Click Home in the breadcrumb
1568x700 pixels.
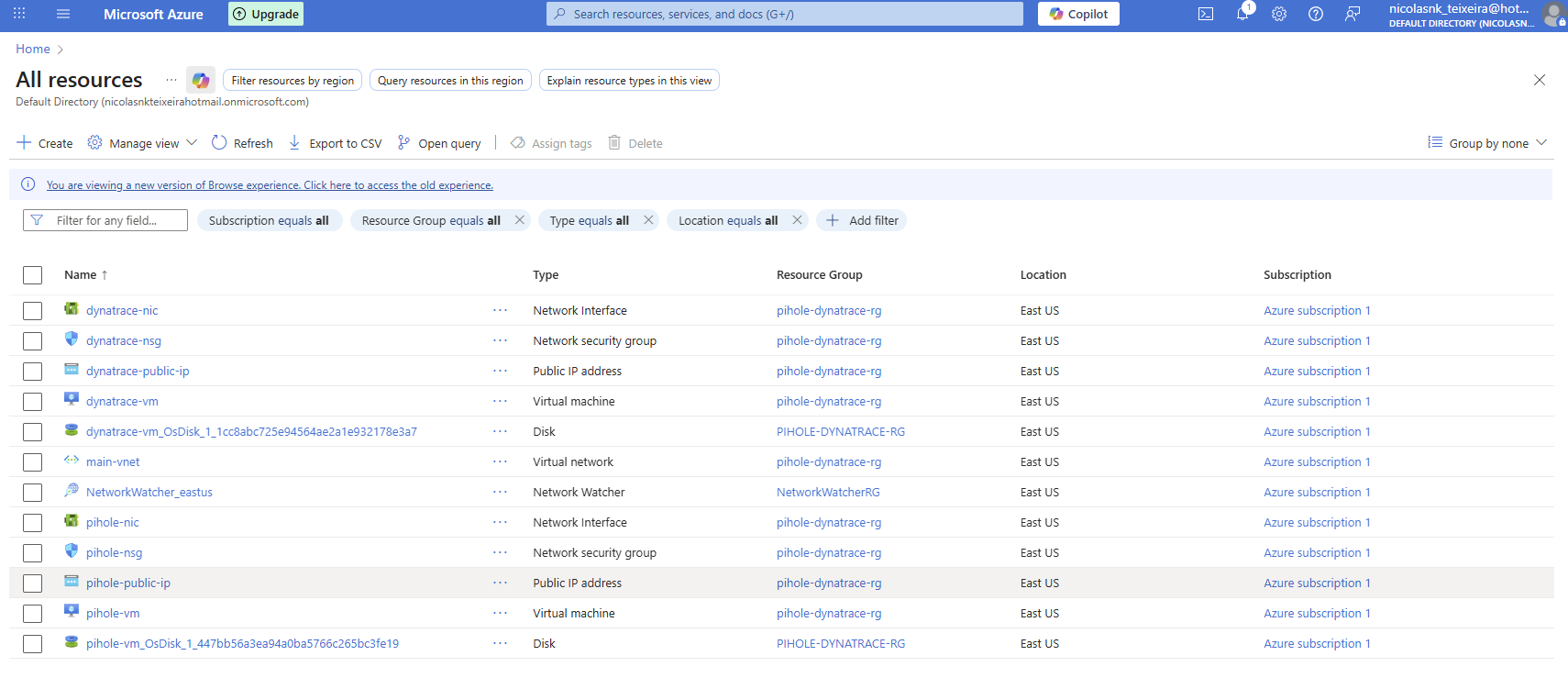(x=33, y=49)
